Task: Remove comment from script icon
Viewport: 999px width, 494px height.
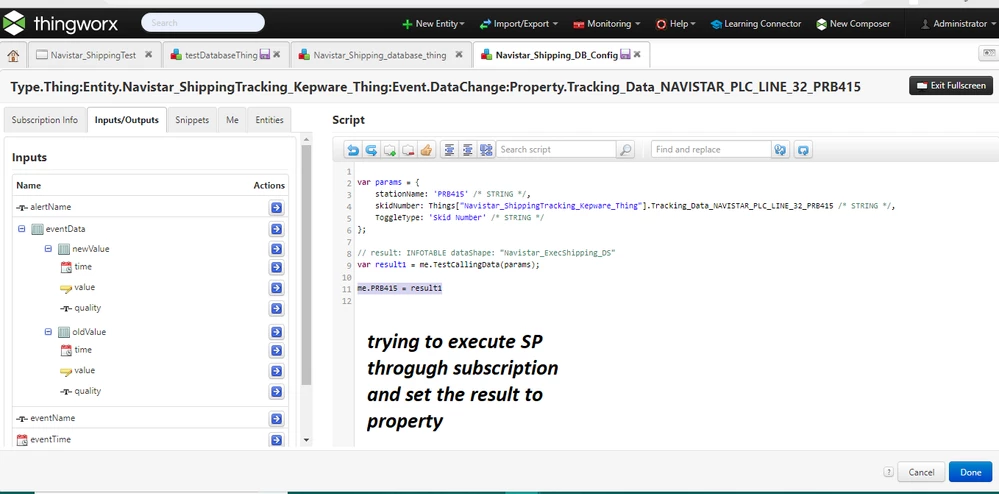Action: 408,150
